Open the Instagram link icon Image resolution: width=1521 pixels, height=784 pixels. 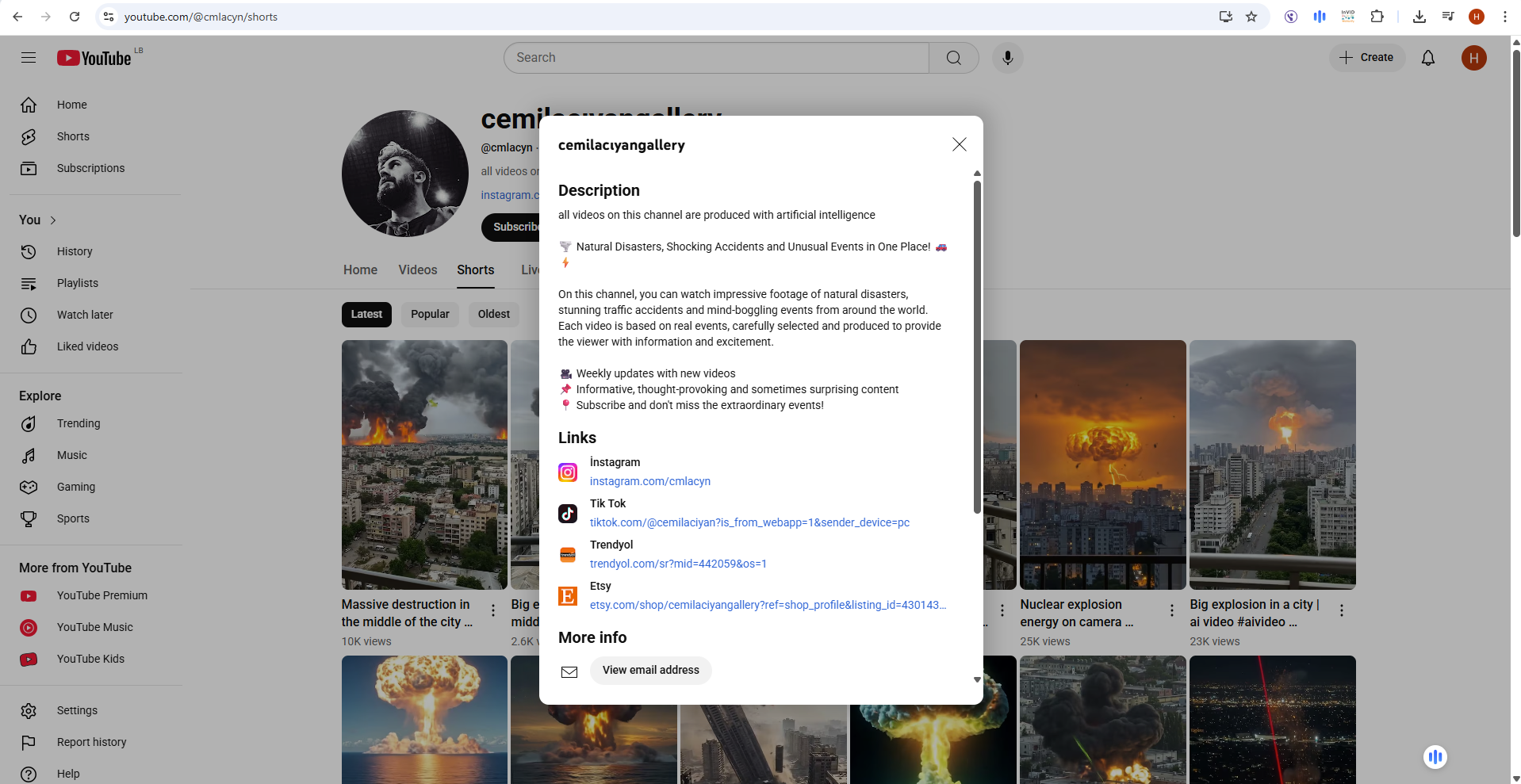(568, 472)
